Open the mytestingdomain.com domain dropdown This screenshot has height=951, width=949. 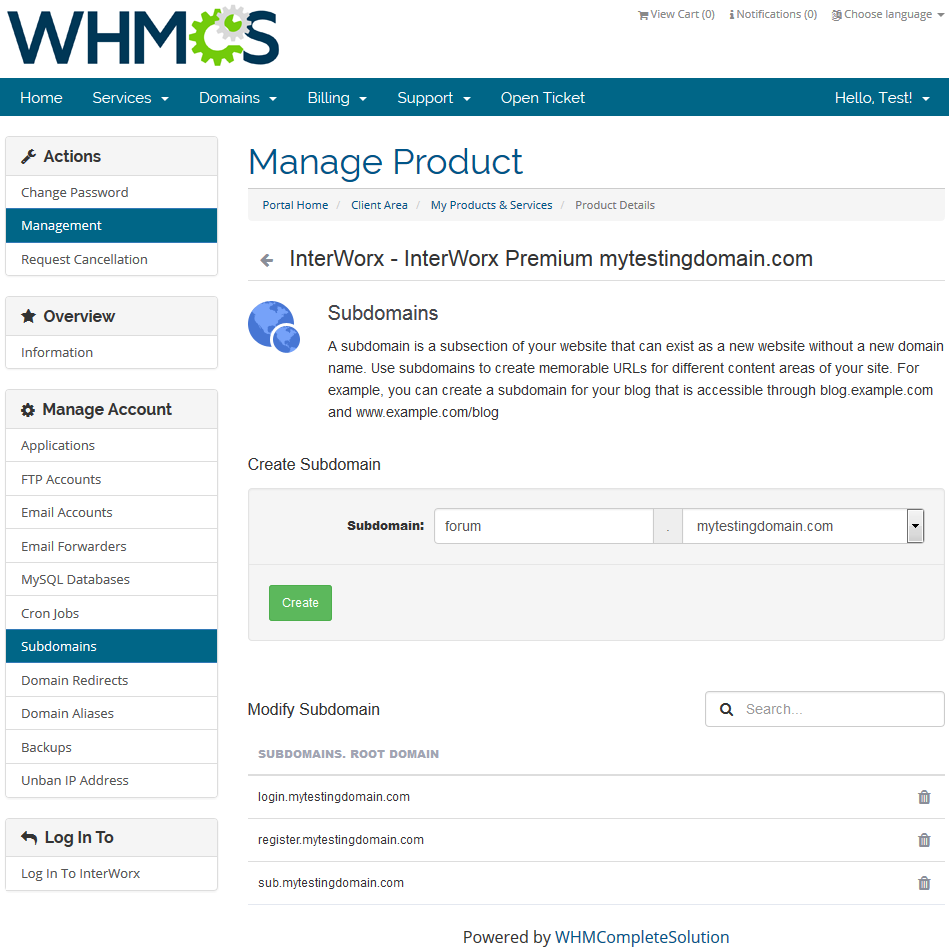(803, 526)
